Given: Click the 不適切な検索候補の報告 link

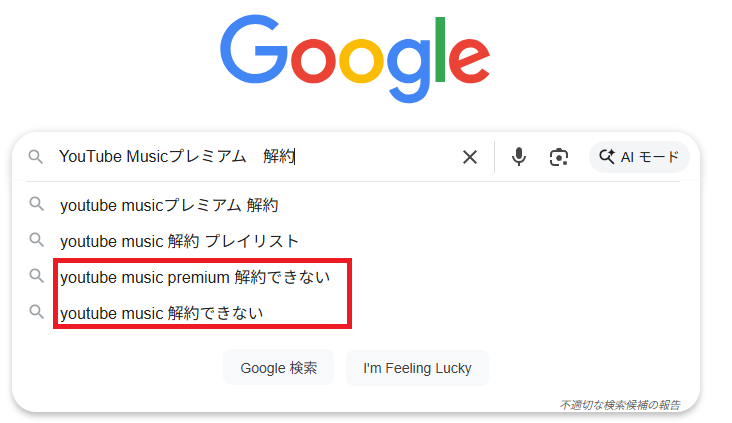Looking at the screenshot, I should point(620,405).
